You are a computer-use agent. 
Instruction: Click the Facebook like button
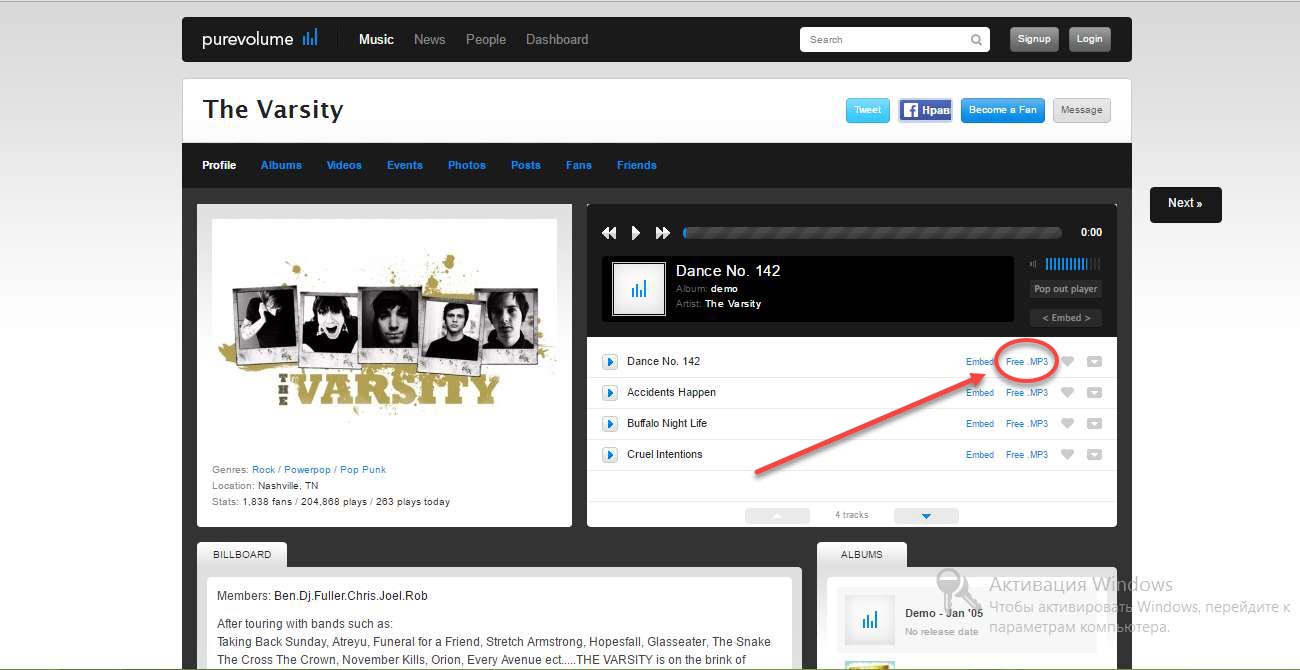click(925, 110)
